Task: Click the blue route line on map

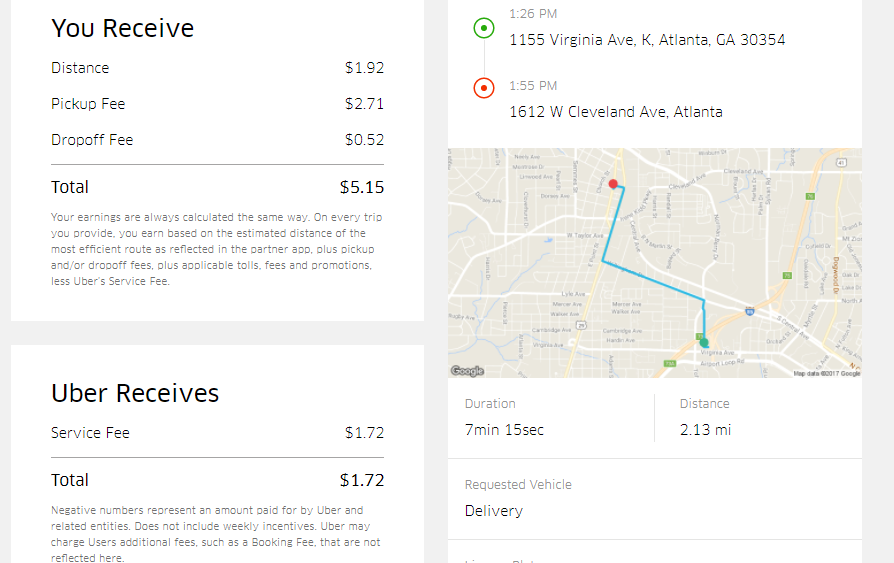Action: click(x=653, y=280)
